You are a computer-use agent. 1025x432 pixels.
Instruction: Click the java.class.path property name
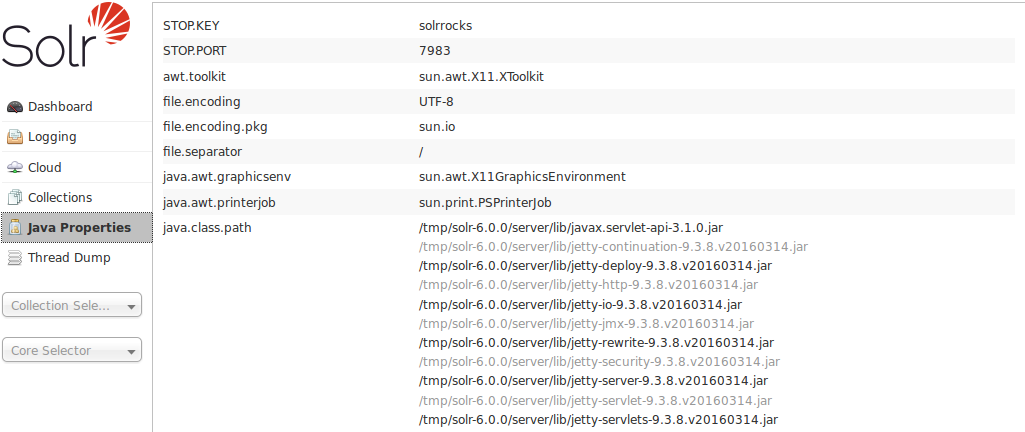coord(207,227)
